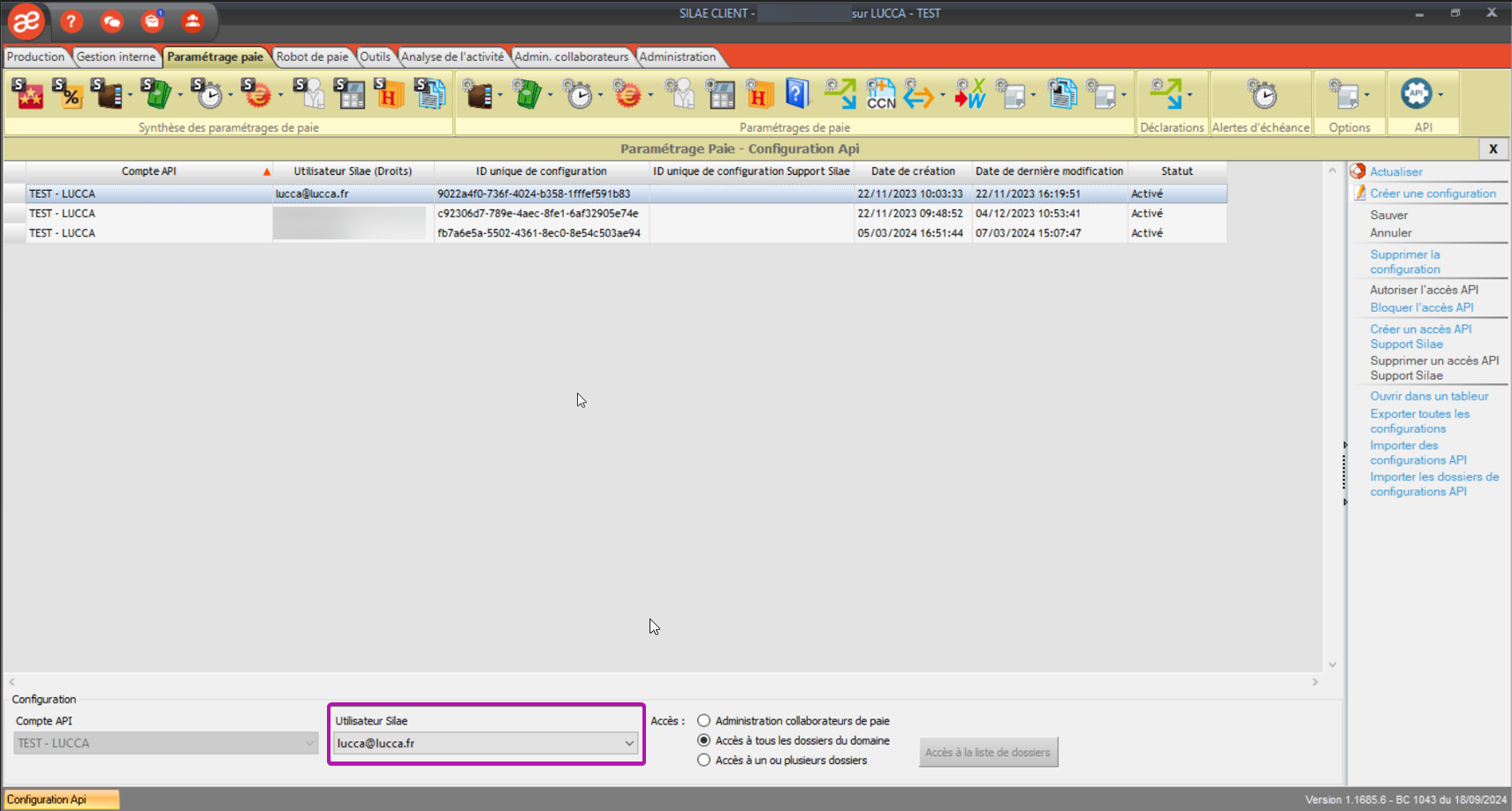Click Supprimer la configuration link
This screenshot has width=1512, height=811.
(x=1405, y=261)
